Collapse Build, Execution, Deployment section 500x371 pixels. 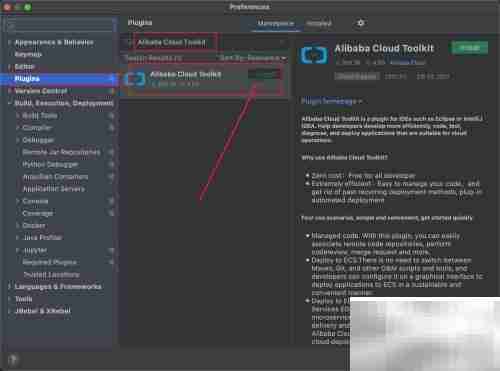pos(9,103)
